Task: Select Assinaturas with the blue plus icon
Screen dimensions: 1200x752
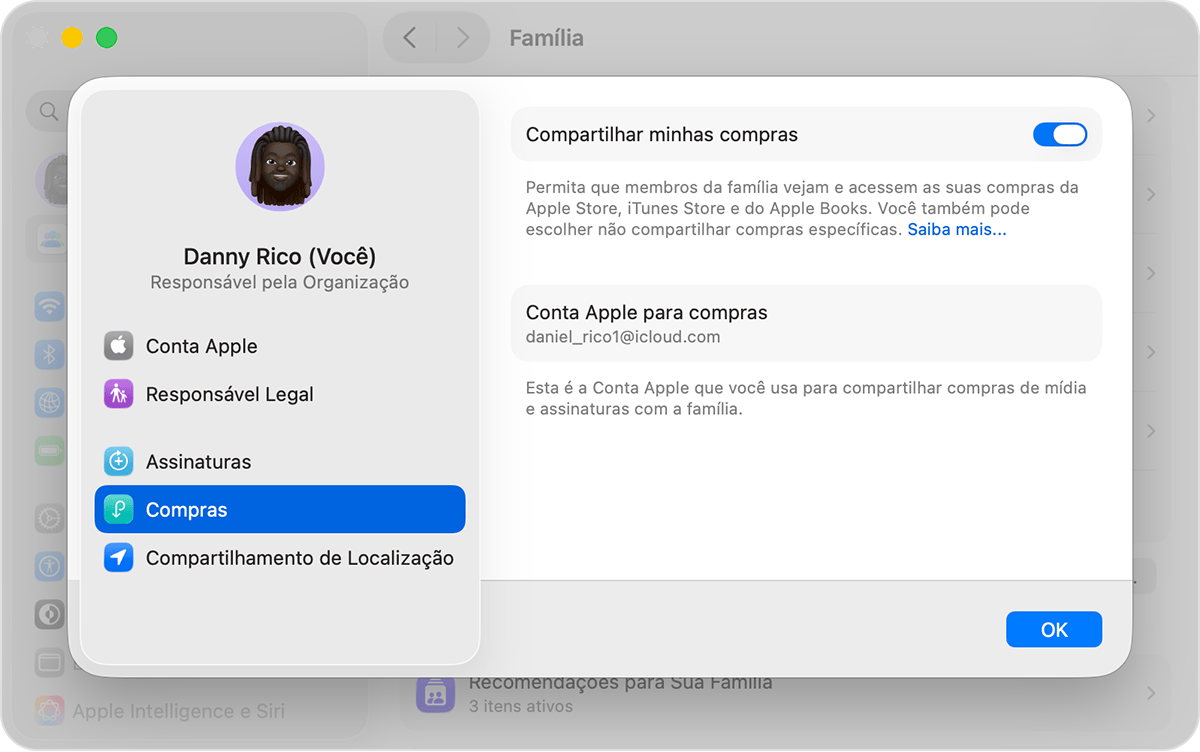Action: coord(118,461)
